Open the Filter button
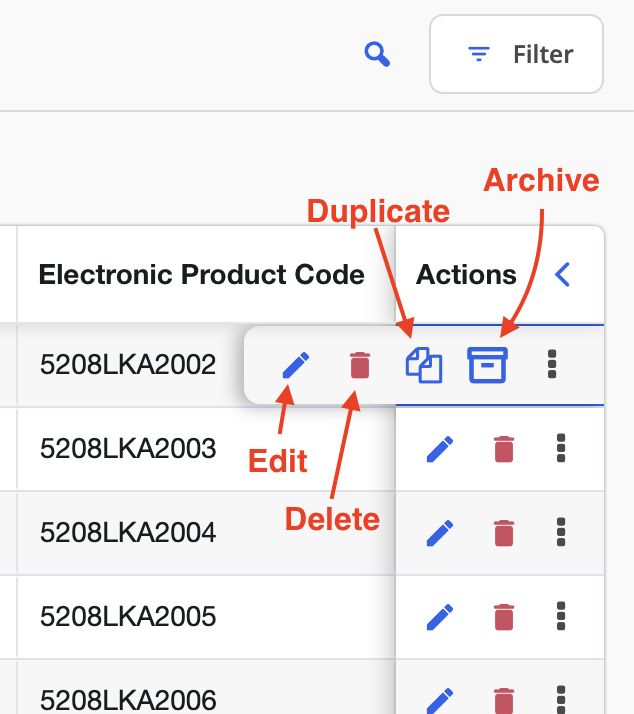The height and width of the screenshot is (714, 634). tap(516, 54)
